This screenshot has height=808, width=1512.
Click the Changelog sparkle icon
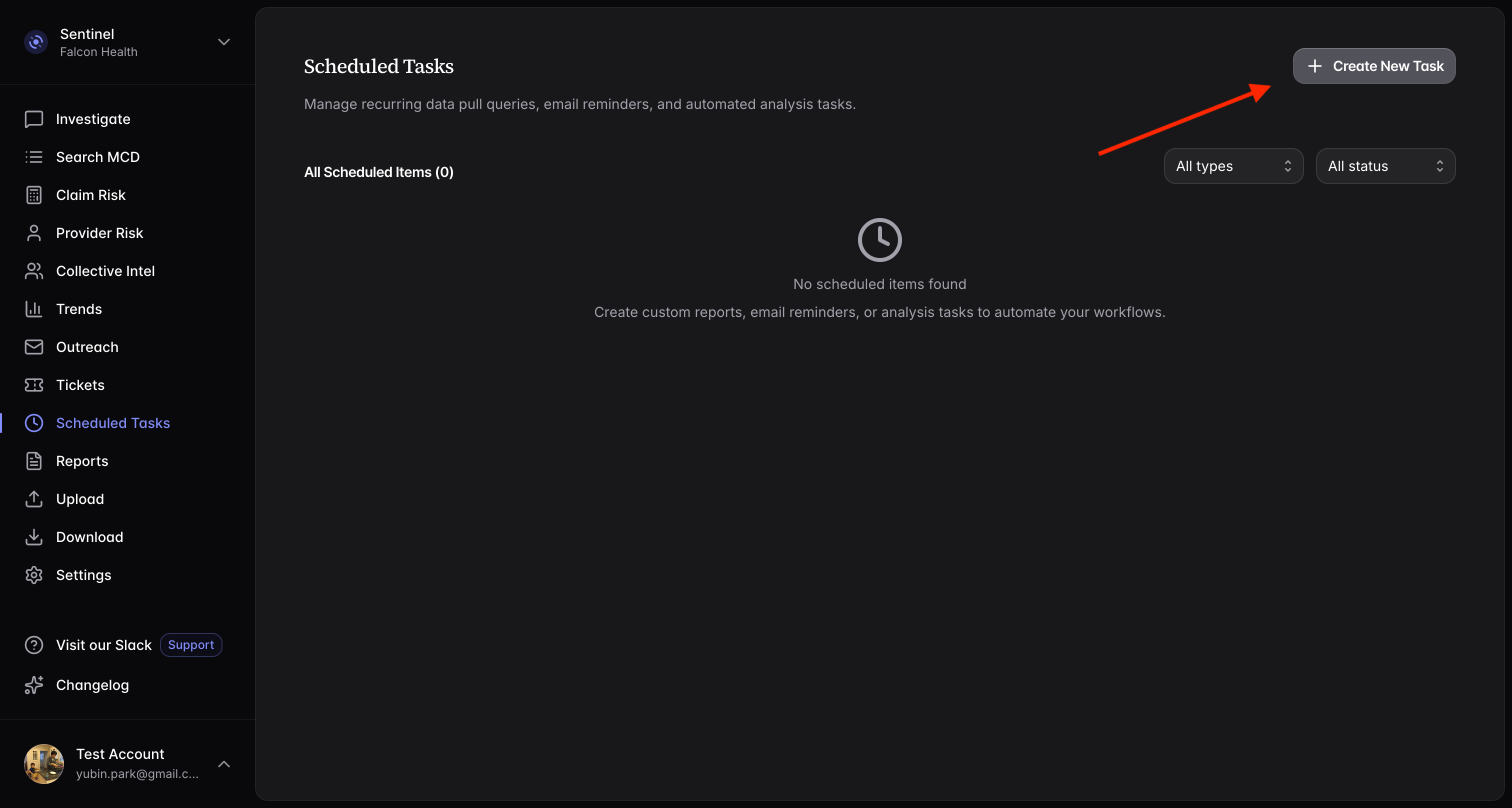coord(33,685)
